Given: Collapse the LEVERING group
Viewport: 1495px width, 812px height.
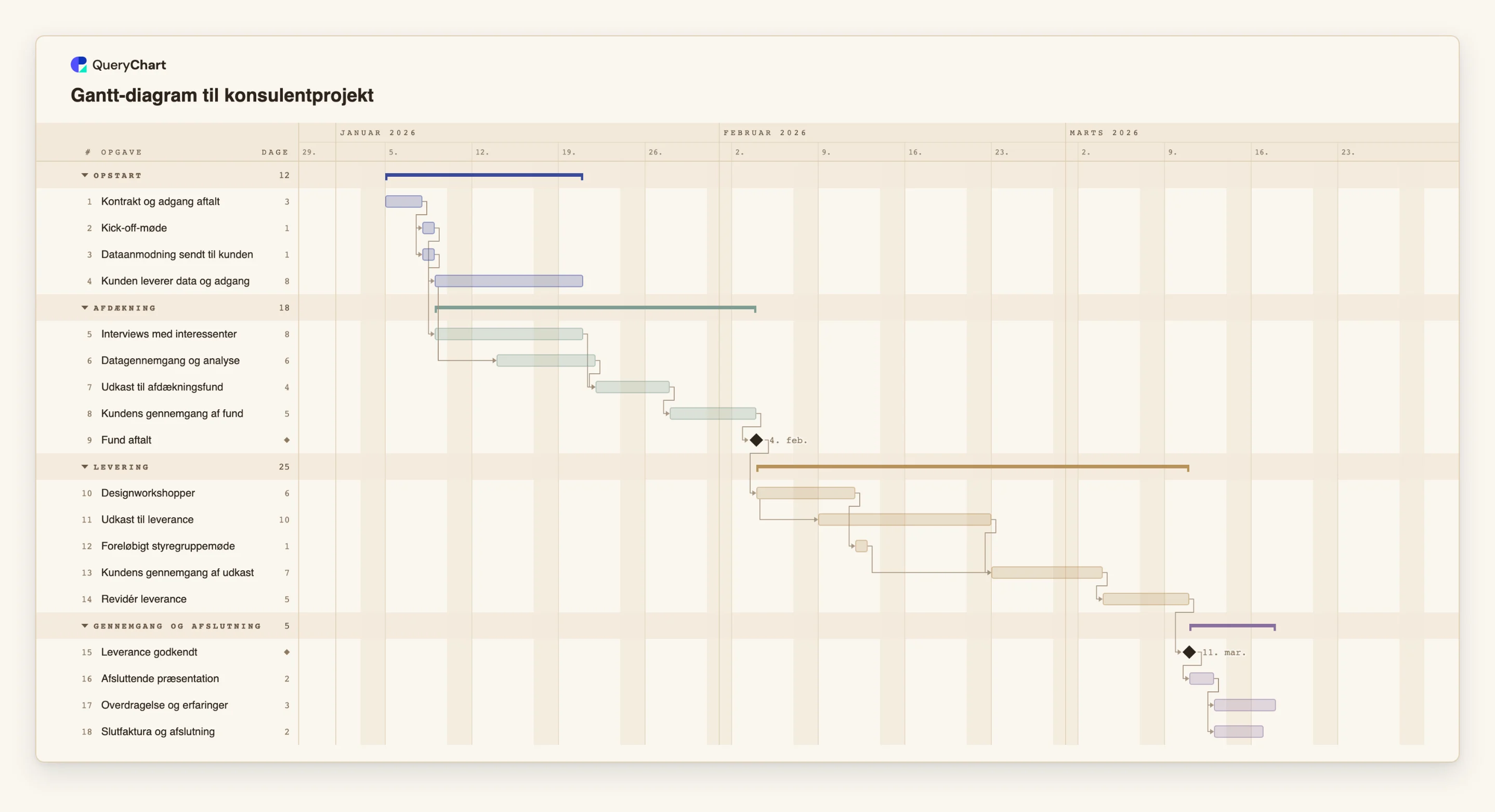Looking at the screenshot, I should click(x=85, y=467).
